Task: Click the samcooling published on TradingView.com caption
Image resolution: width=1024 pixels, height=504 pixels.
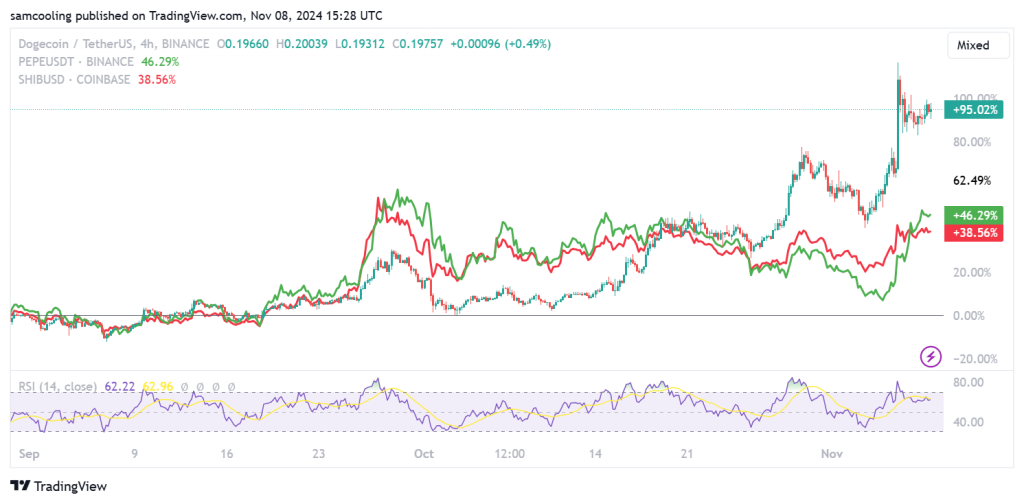Action: [x=196, y=15]
